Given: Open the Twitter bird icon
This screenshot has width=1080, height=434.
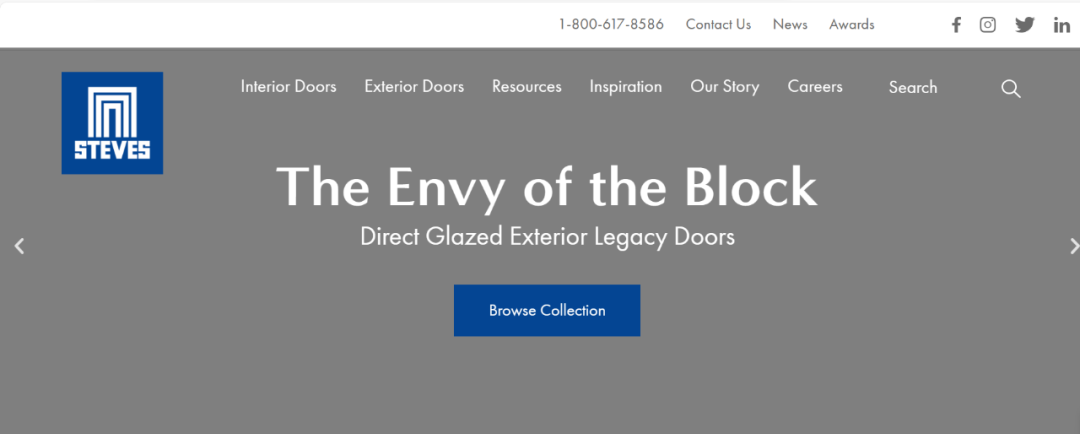Looking at the screenshot, I should point(1025,25).
